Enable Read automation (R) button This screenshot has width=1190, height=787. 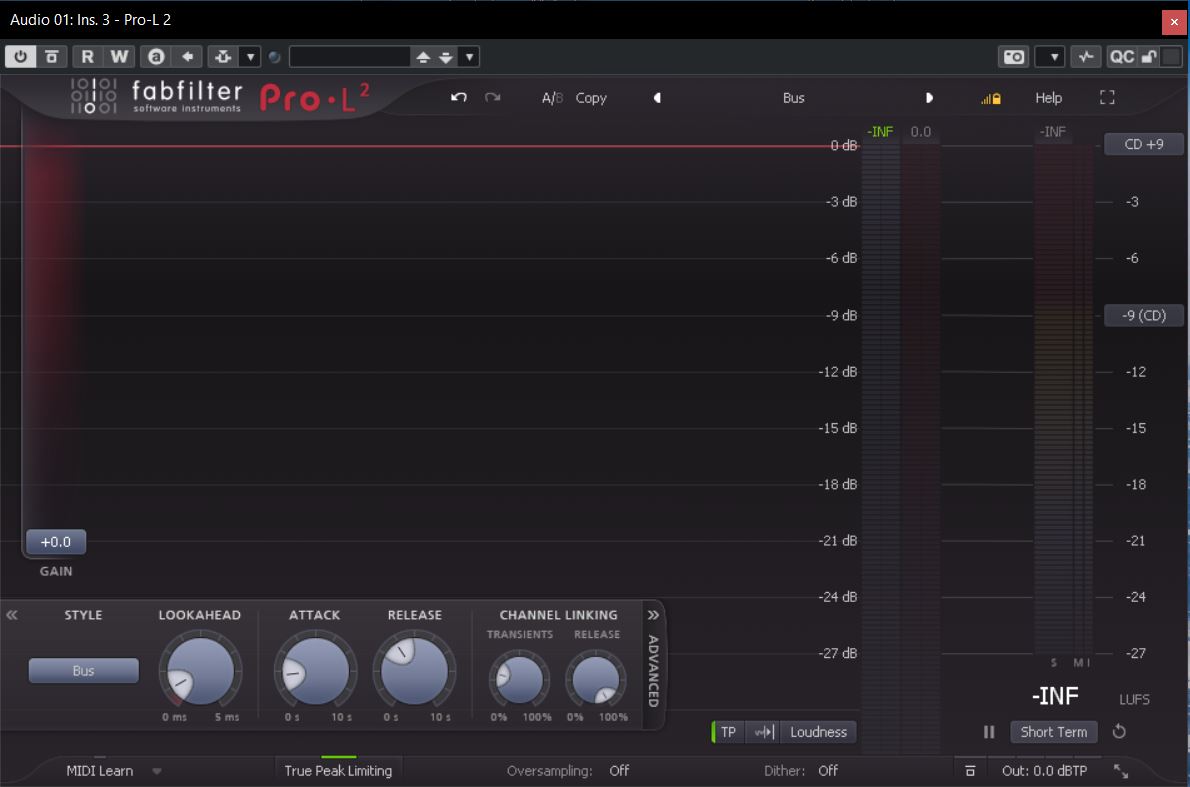coord(87,56)
